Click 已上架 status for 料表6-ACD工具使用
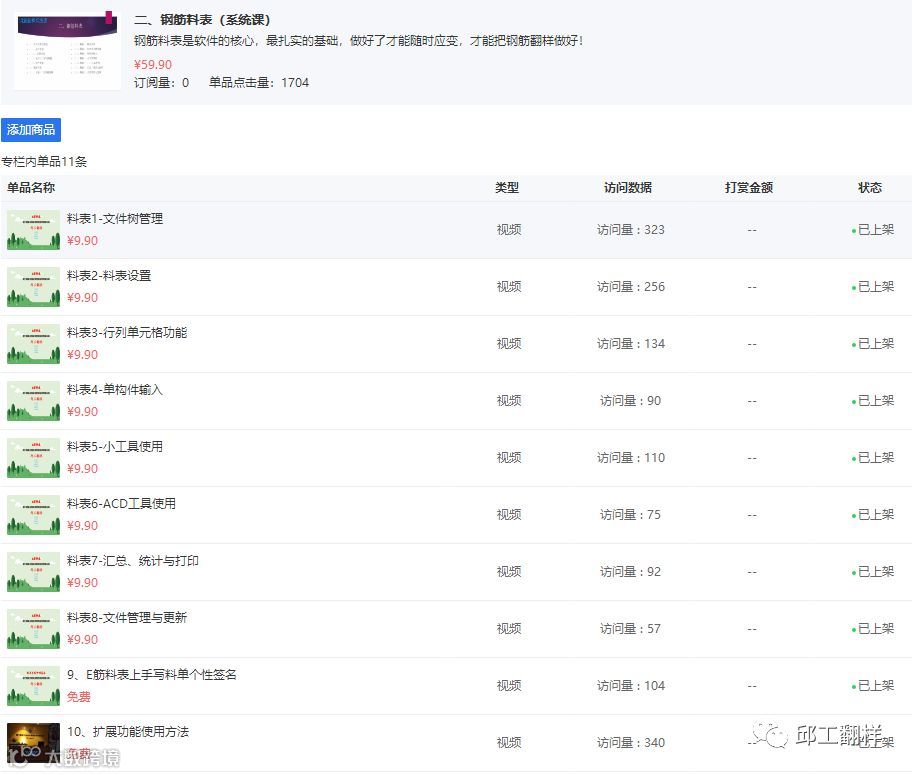Viewport: 912px width, 775px height. click(x=872, y=515)
